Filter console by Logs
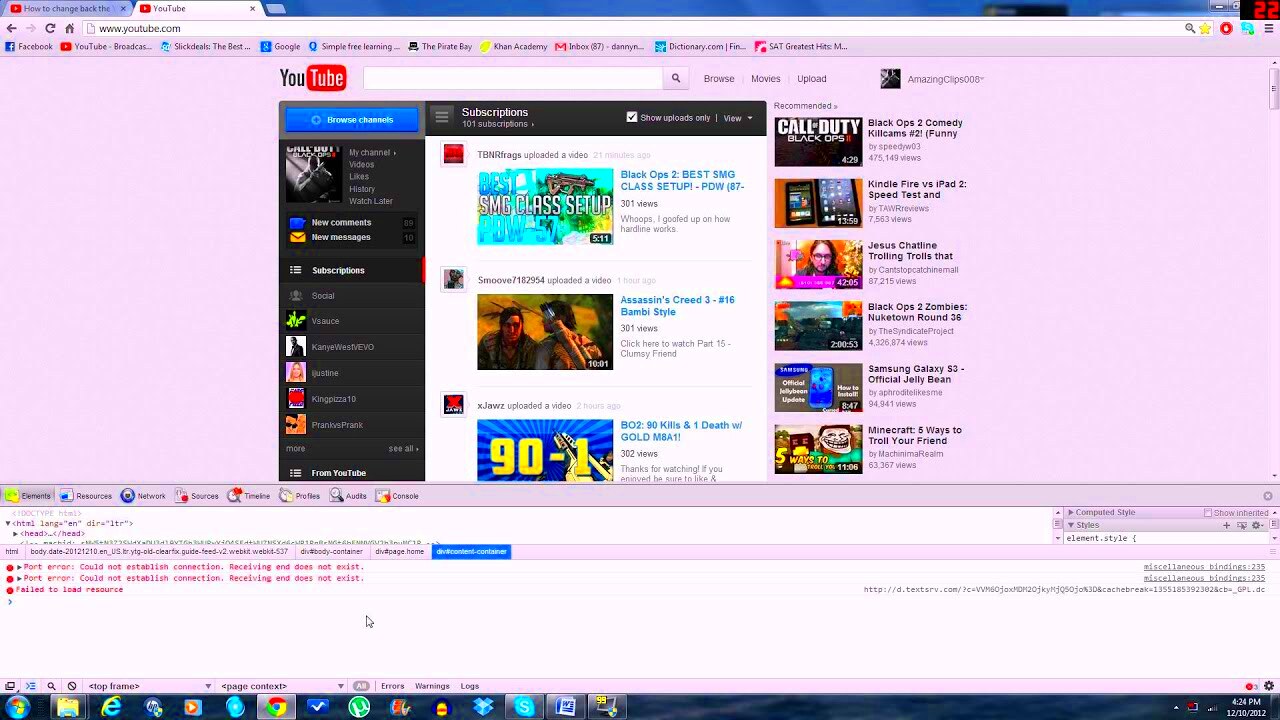The image size is (1280, 720). click(x=469, y=686)
